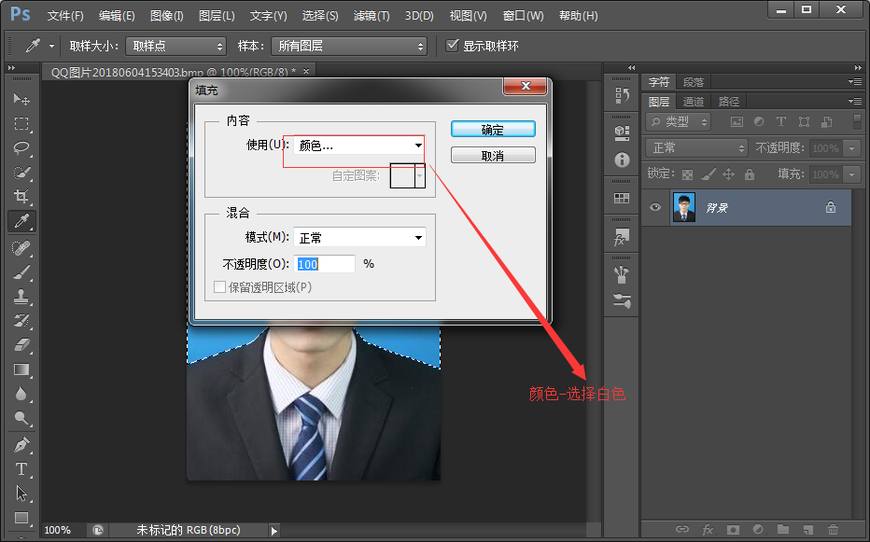Enable 保留透明区域 checkbox
Viewport: 870px width, 542px height.
pyautogui.click(x=220, y=287)
